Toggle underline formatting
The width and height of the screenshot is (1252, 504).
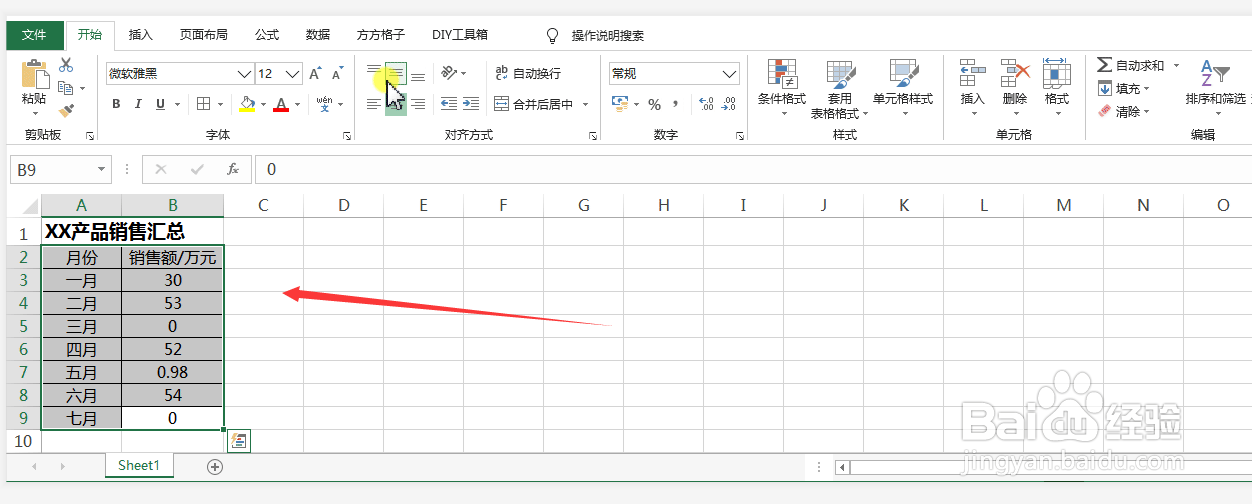tap(159, 104)
